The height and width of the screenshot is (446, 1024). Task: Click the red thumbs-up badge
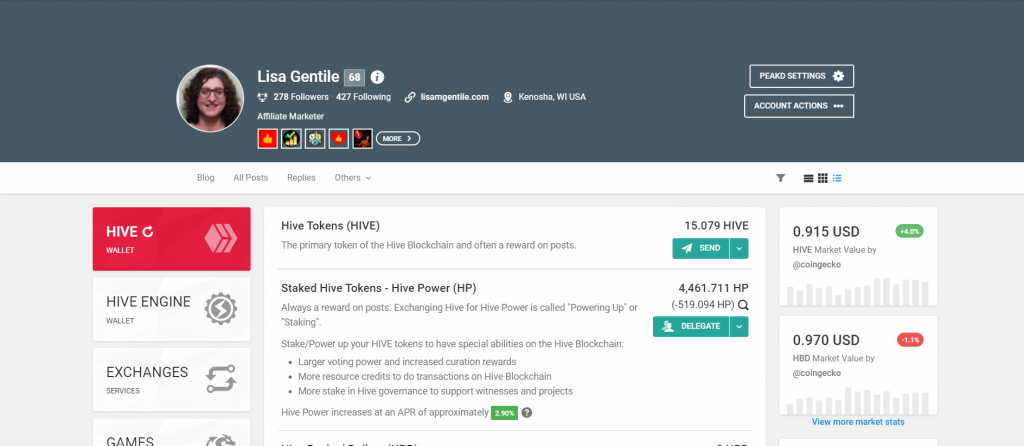(x=268, y=138)
